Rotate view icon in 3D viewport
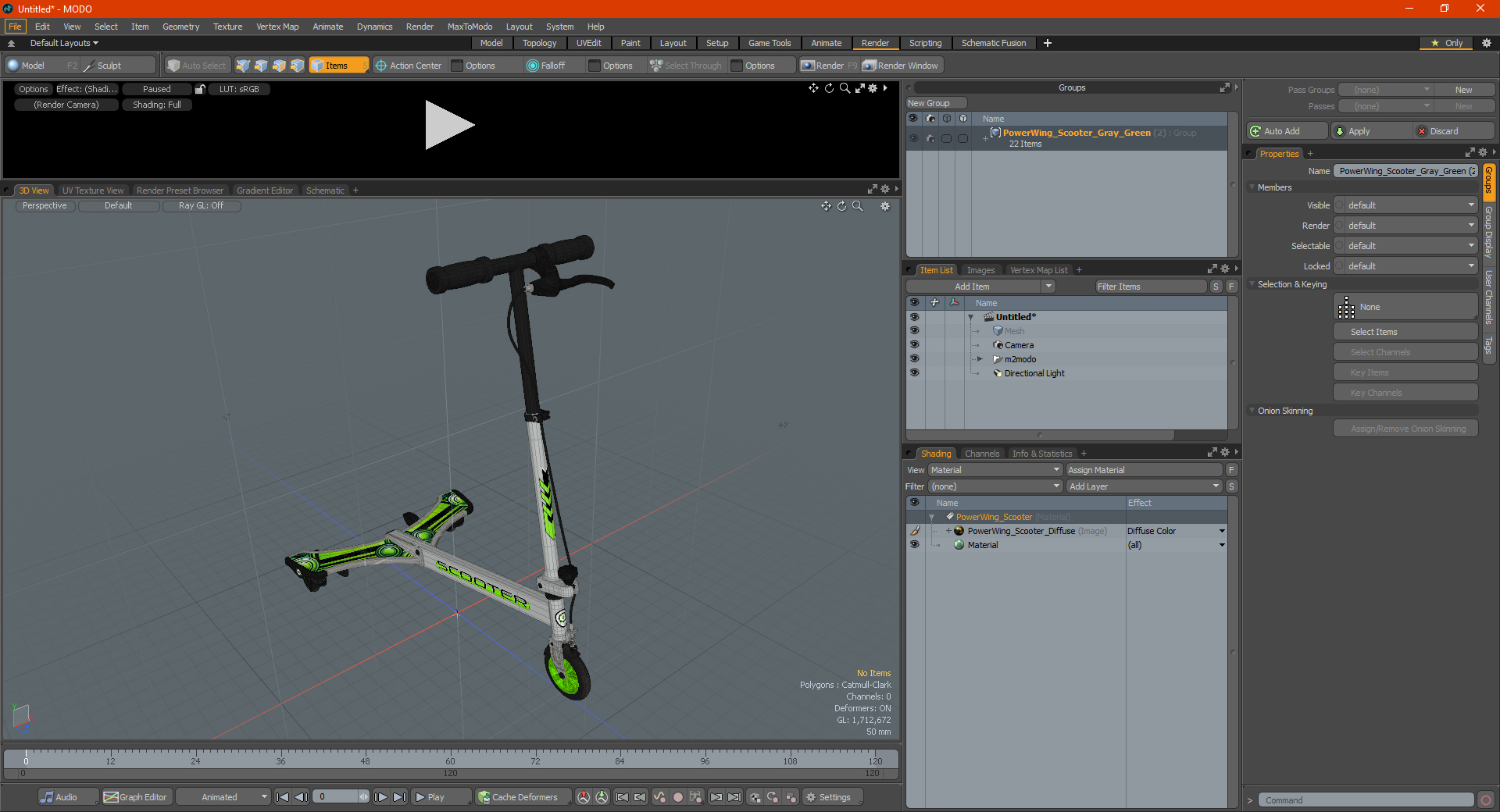1500x812 pixels. [841, 206]
